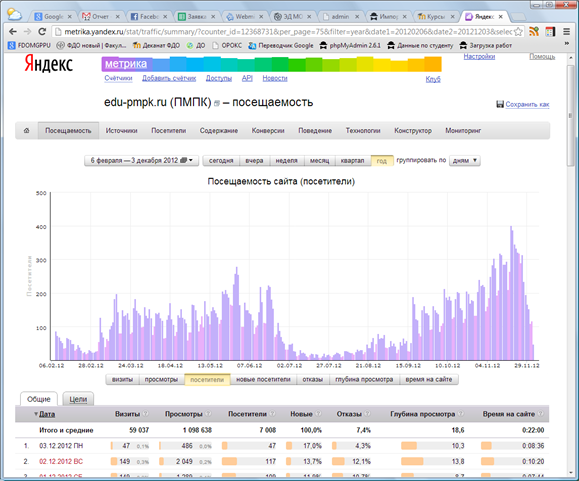579x481 pixels.
Task: Show просмотры metric on chart
Action: tap(161, 379)
